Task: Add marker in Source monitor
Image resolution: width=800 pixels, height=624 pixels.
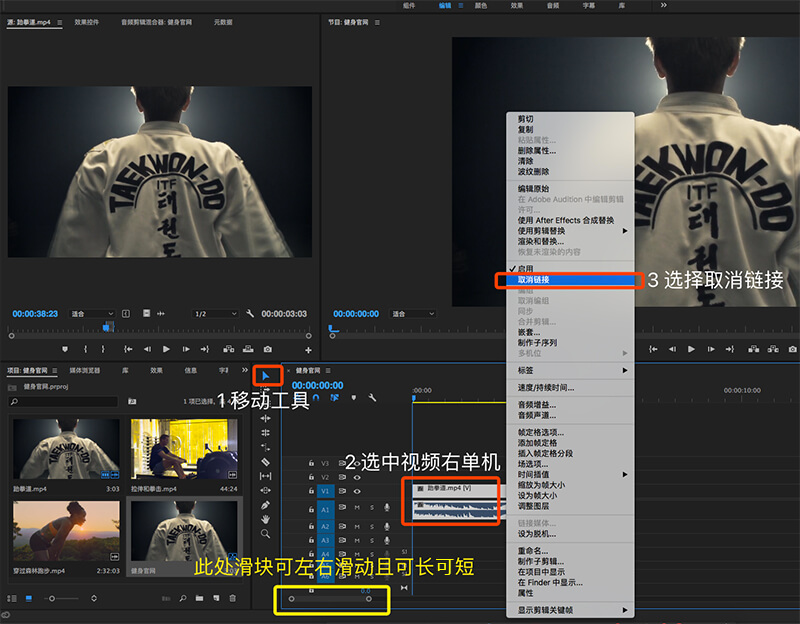Action: (x=65, y=349)
